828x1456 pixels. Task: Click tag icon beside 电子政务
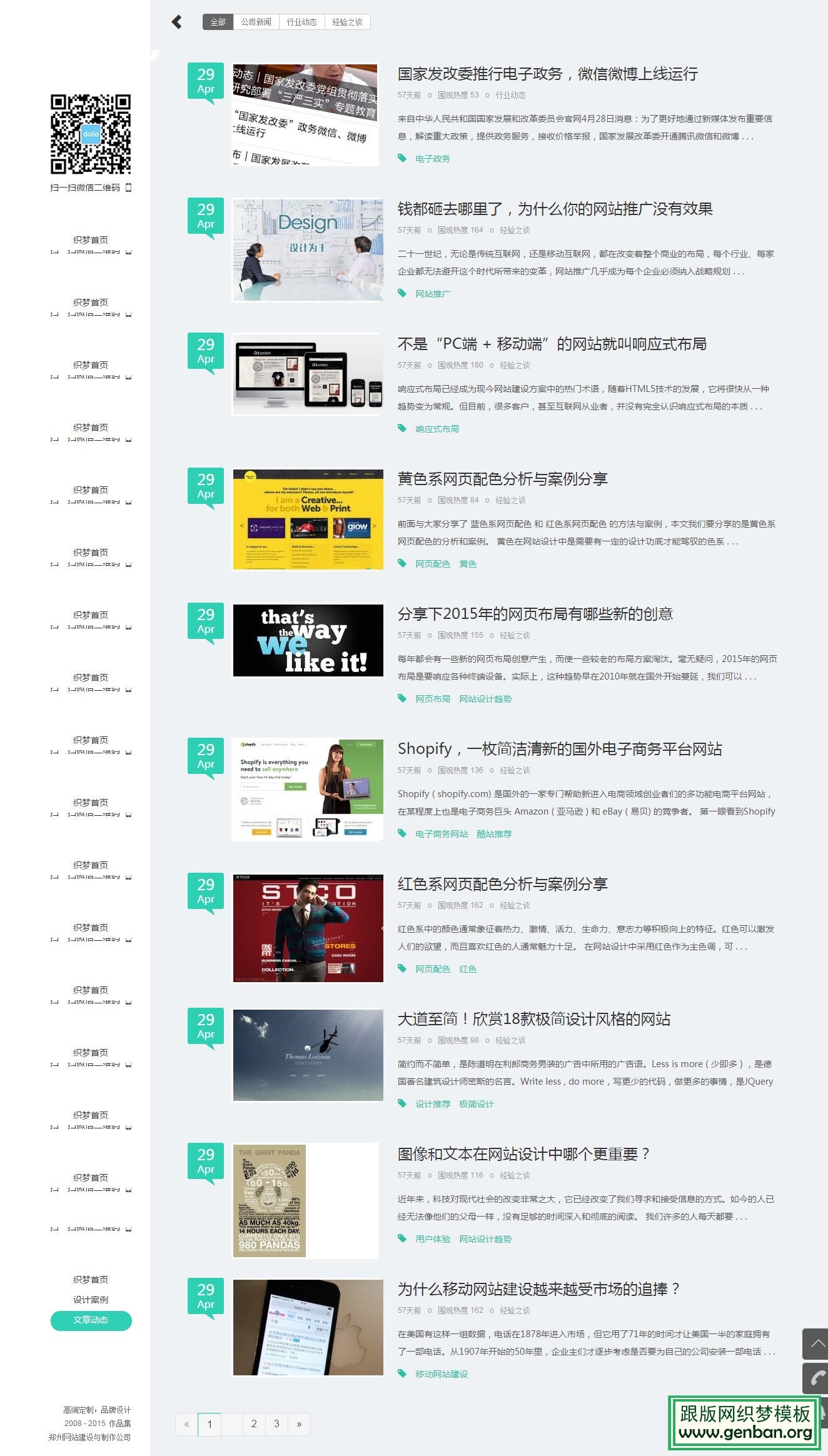click(402, 158)
